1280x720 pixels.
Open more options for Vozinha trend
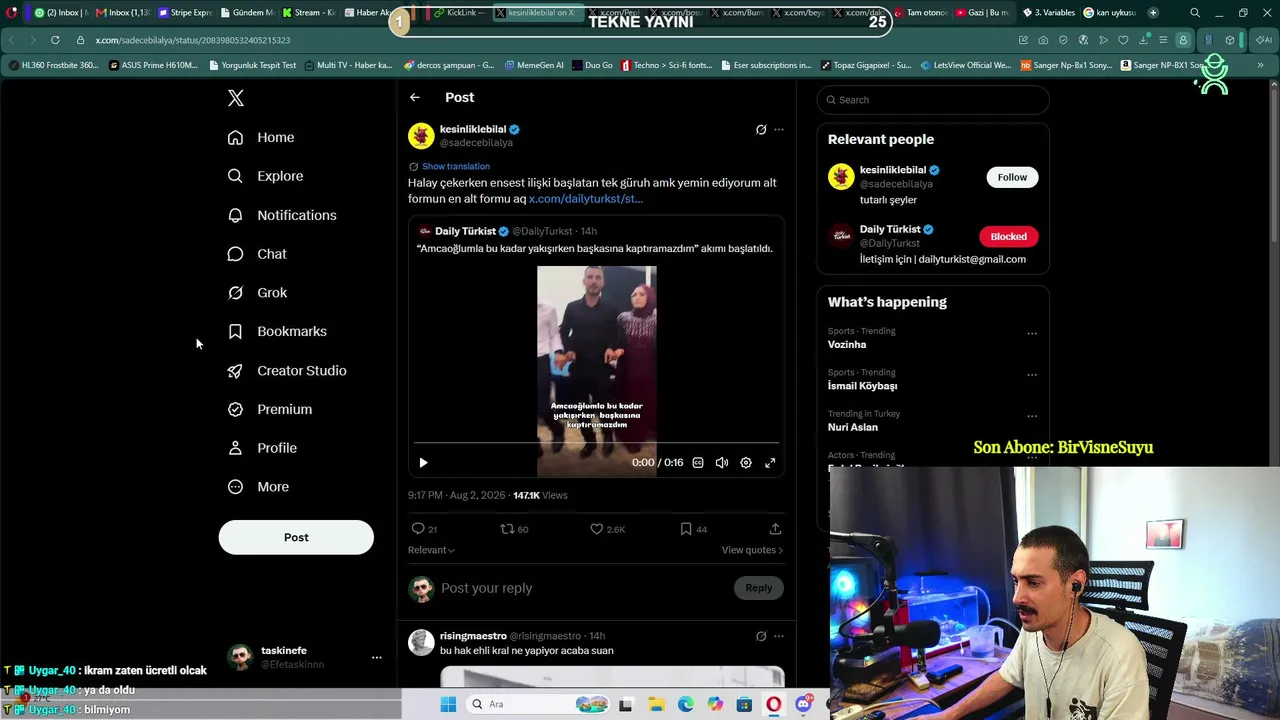(x=1032, y=334)
